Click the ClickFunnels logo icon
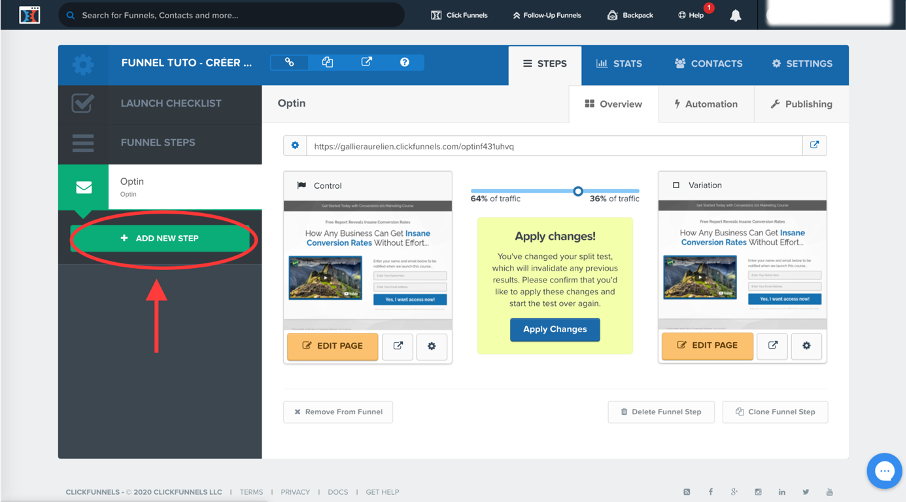The height and width of the screenshot is (502, 906). pyautogui.click(x=29, y=15)
